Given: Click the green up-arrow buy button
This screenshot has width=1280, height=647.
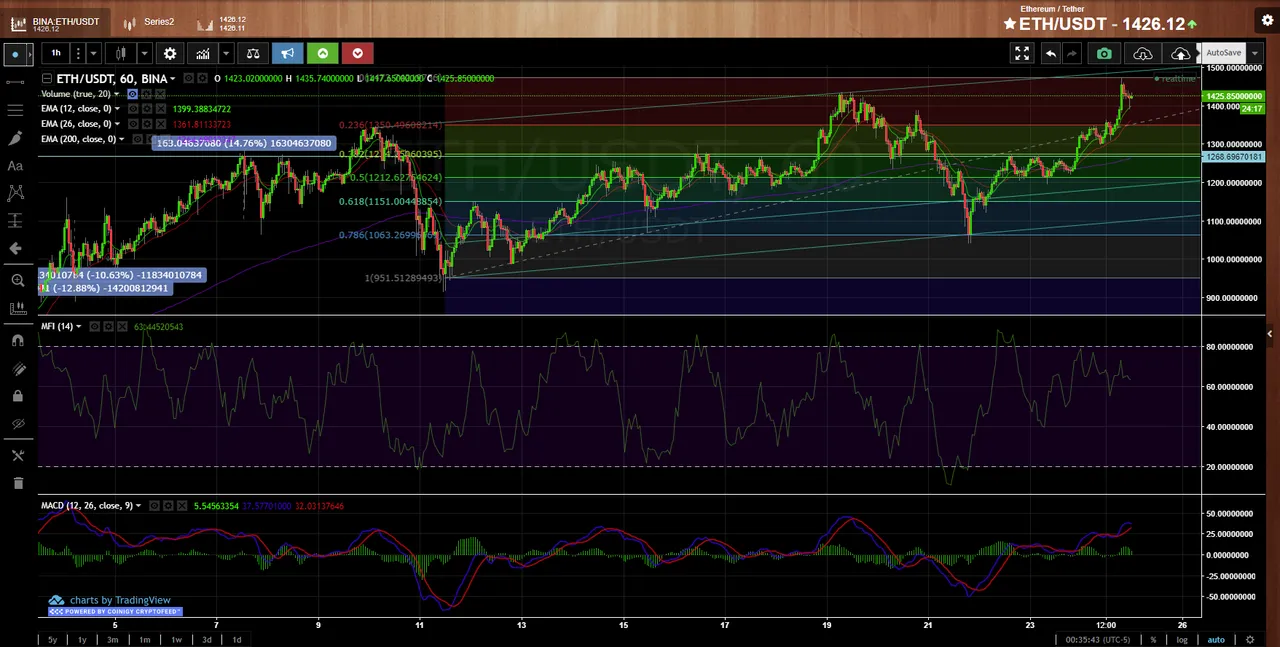Looking at the screenshot, I should click(x=322, y=53).
